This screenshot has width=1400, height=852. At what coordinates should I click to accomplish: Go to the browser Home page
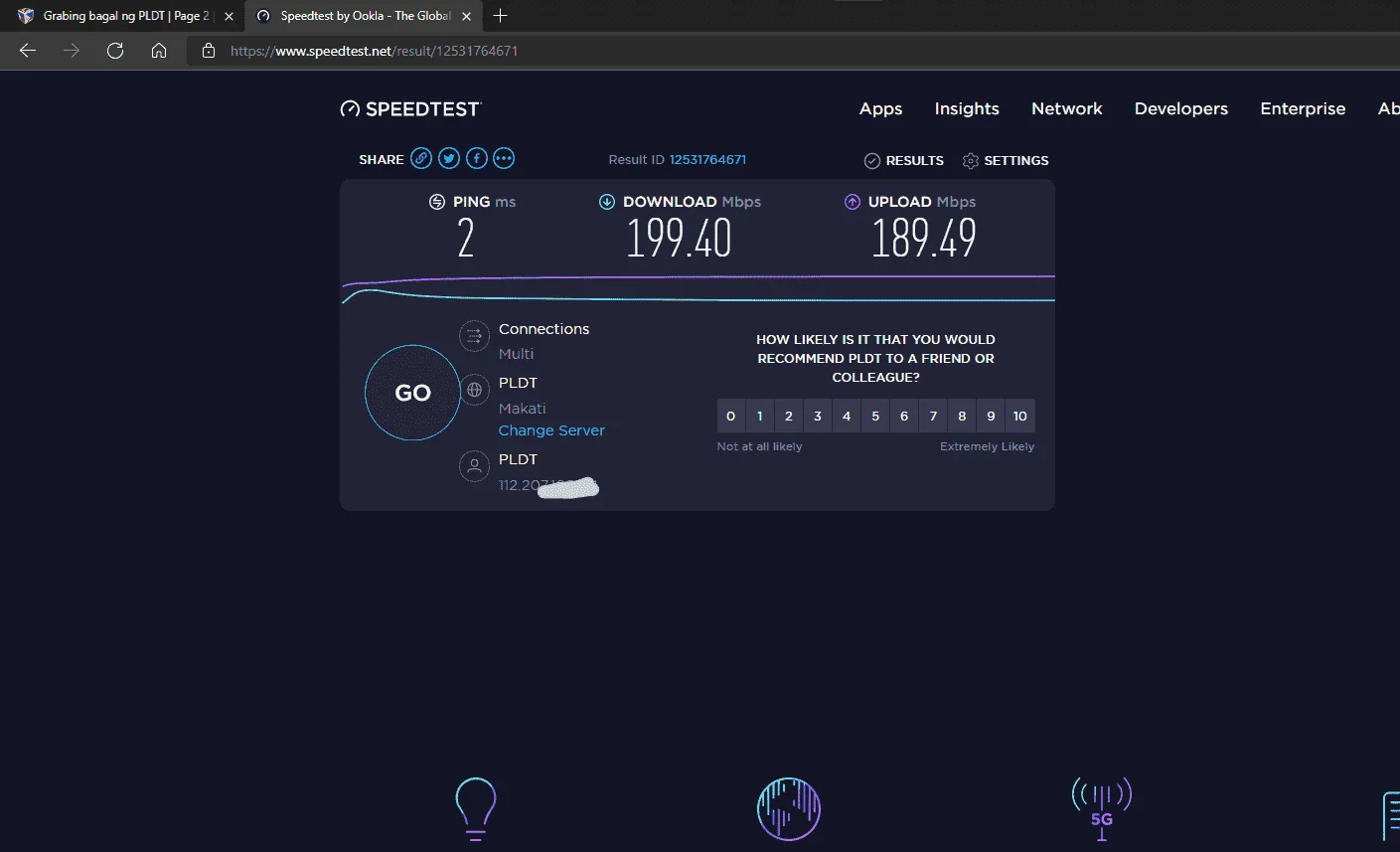[159, 51]
